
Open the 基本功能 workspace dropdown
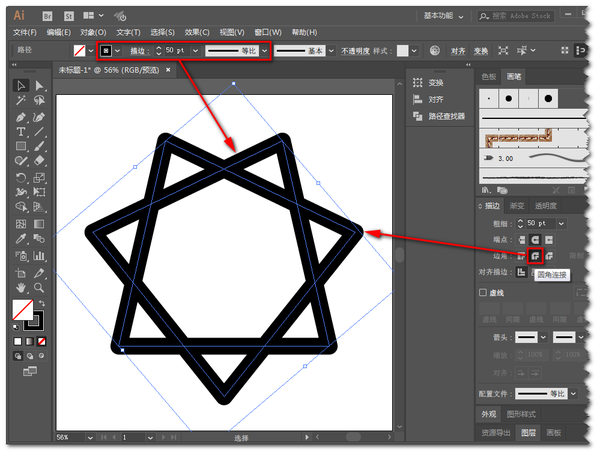(x=443, y=16)
